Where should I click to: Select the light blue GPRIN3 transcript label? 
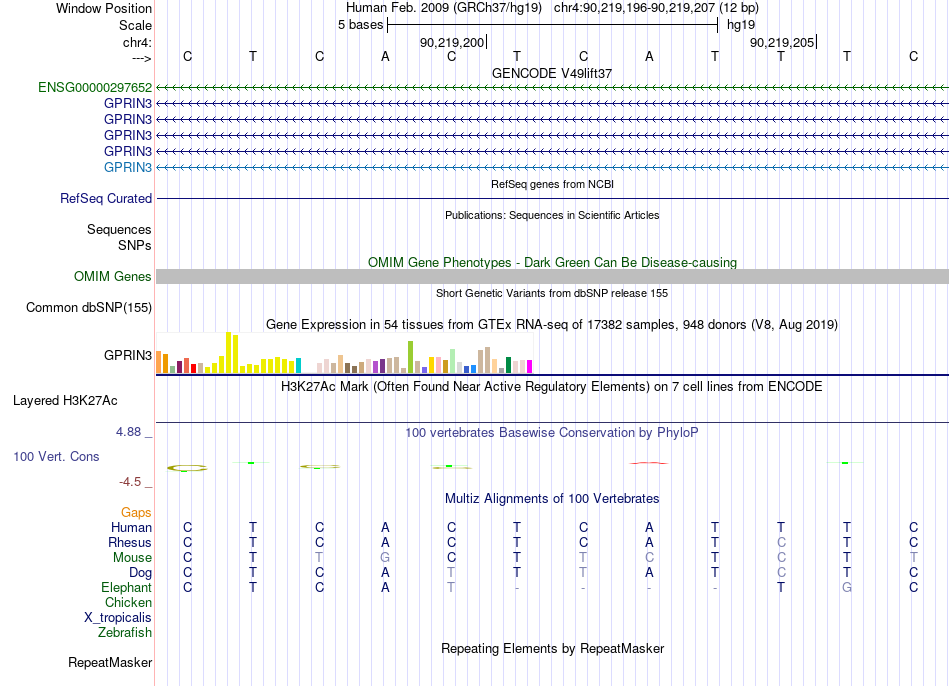pos(128,167)
